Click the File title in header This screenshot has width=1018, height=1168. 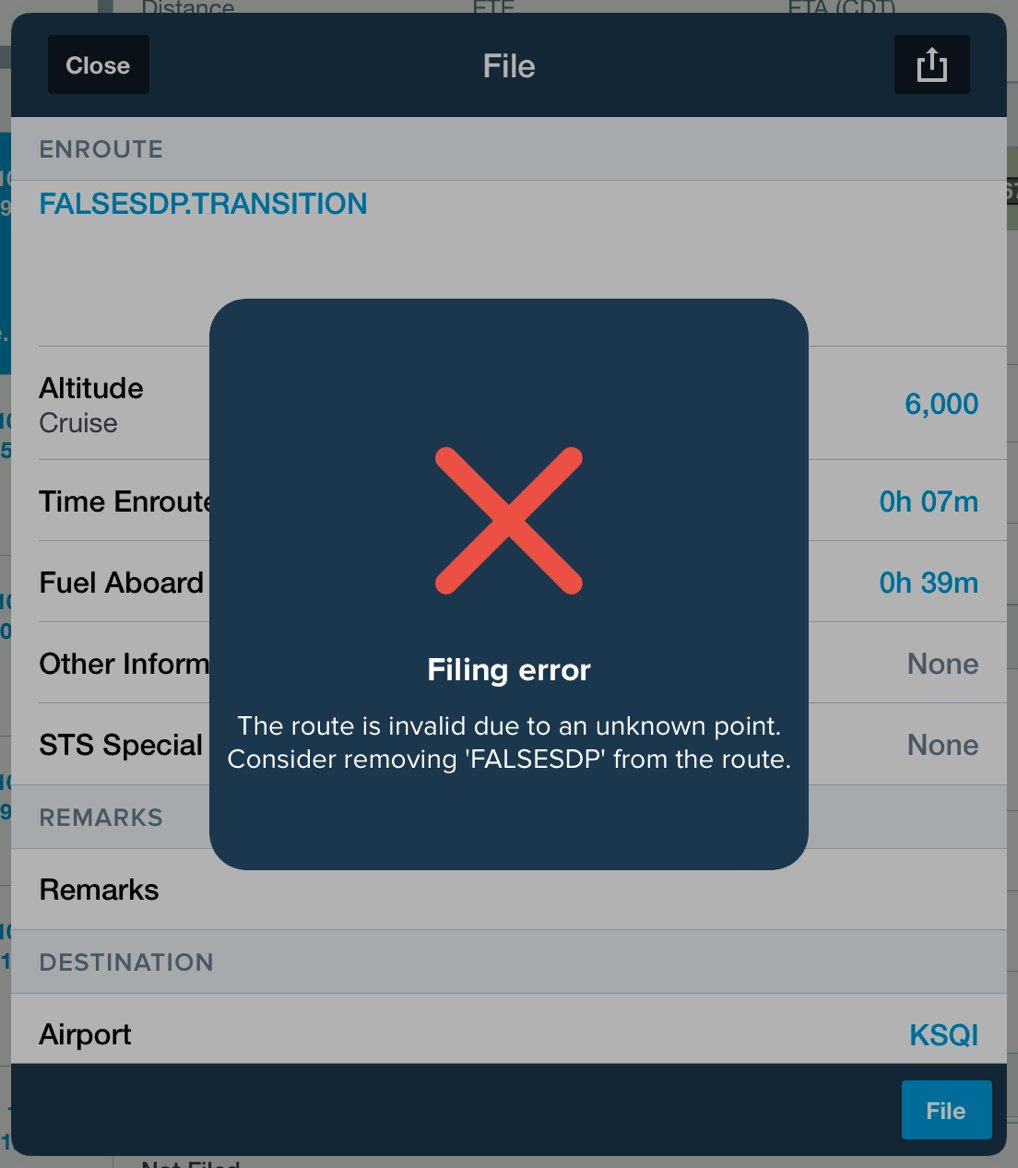pyautogui.click(x=509, y=66)
